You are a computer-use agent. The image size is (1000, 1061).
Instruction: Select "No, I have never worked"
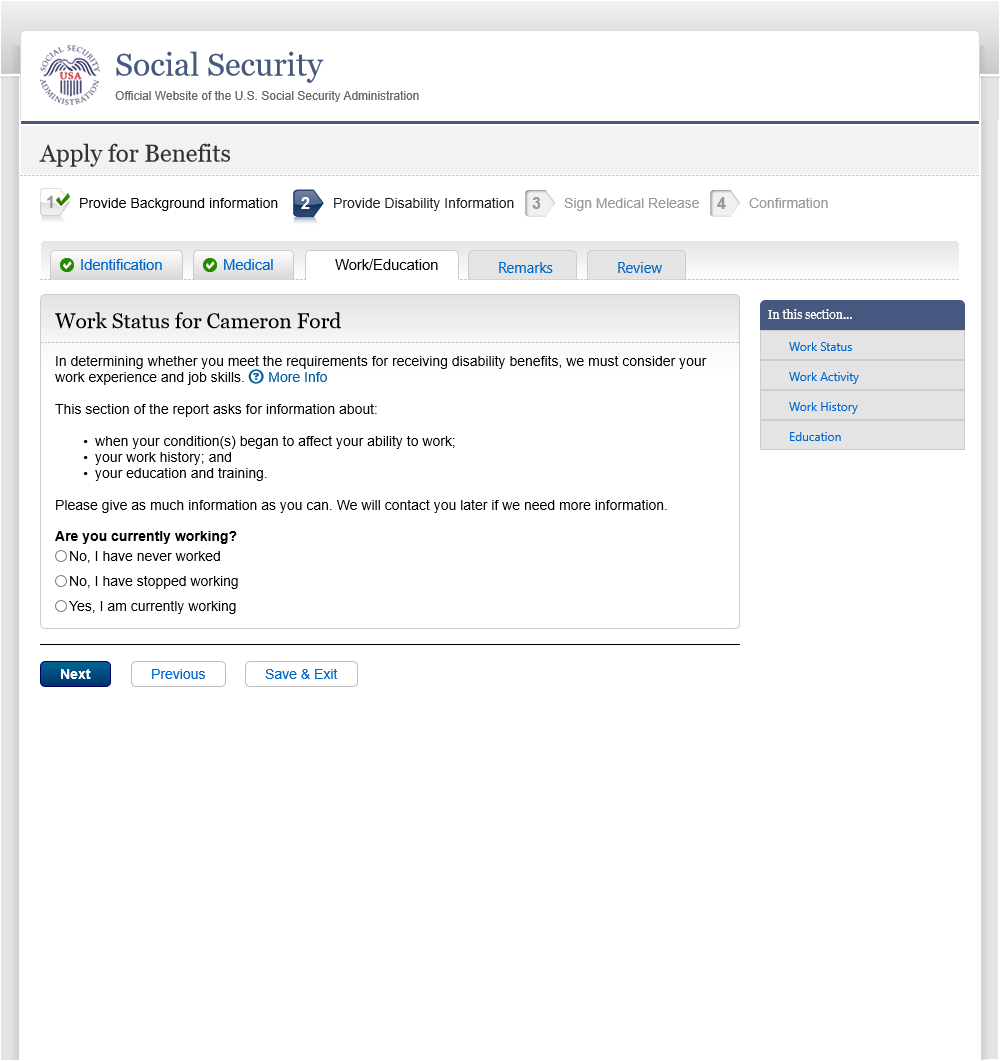(61, 556)
